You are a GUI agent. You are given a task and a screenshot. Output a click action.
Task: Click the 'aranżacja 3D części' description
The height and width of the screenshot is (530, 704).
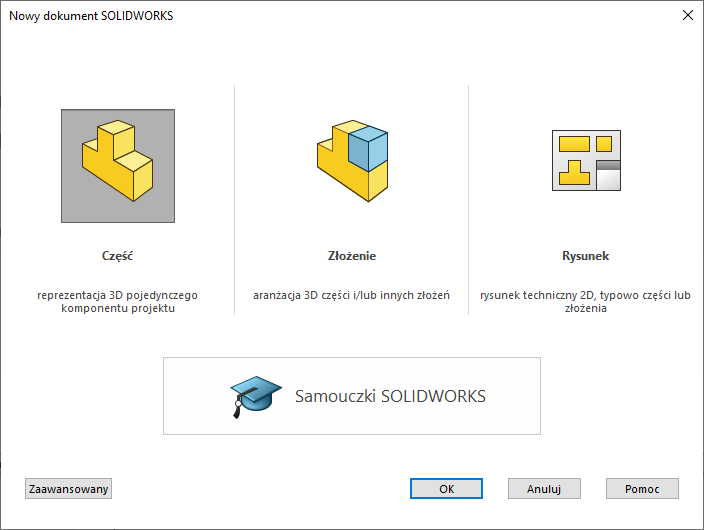pos(352,295)
